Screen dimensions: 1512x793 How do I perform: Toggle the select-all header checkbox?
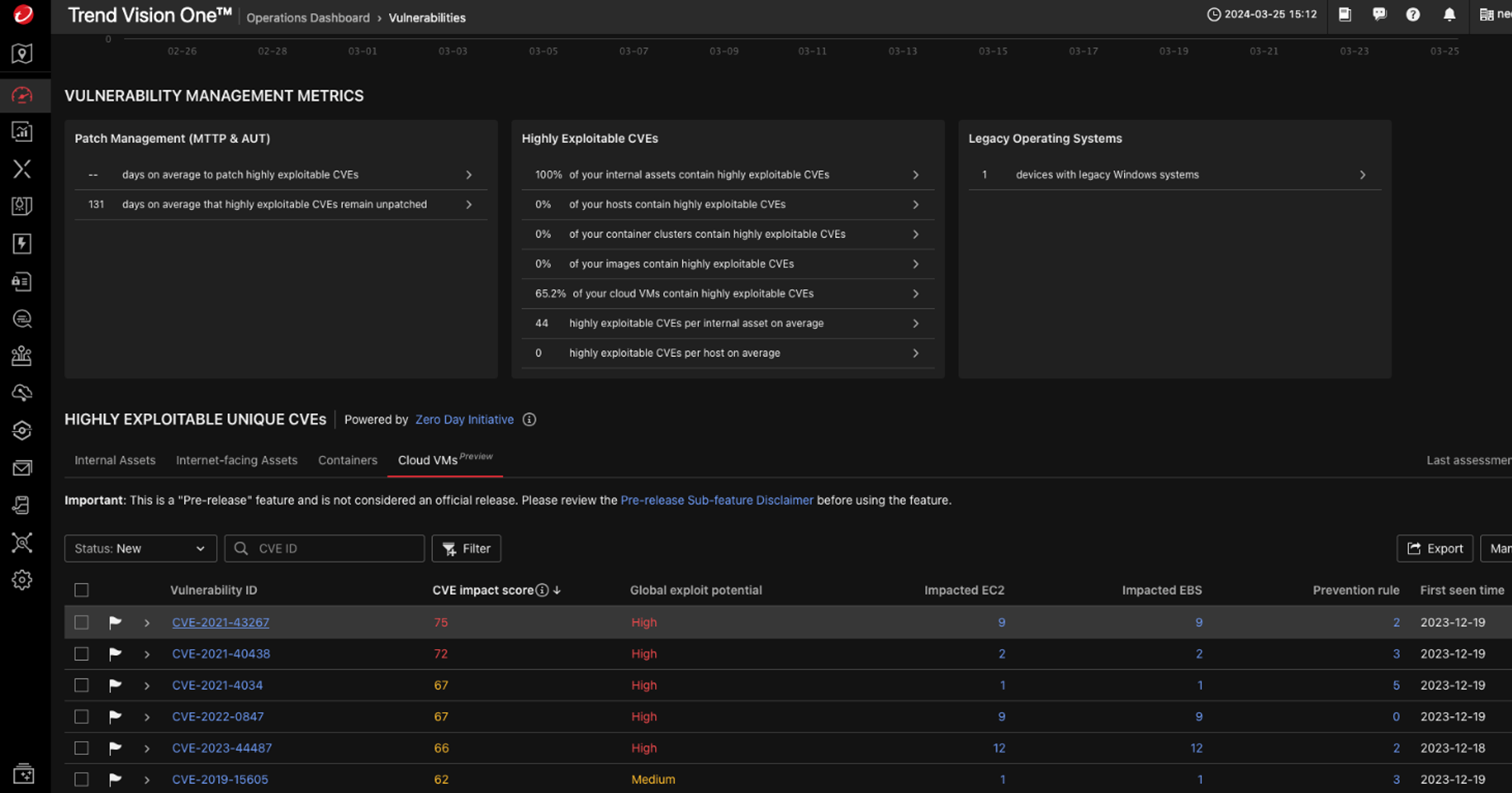pyautogui.click(x=82, y=590)
